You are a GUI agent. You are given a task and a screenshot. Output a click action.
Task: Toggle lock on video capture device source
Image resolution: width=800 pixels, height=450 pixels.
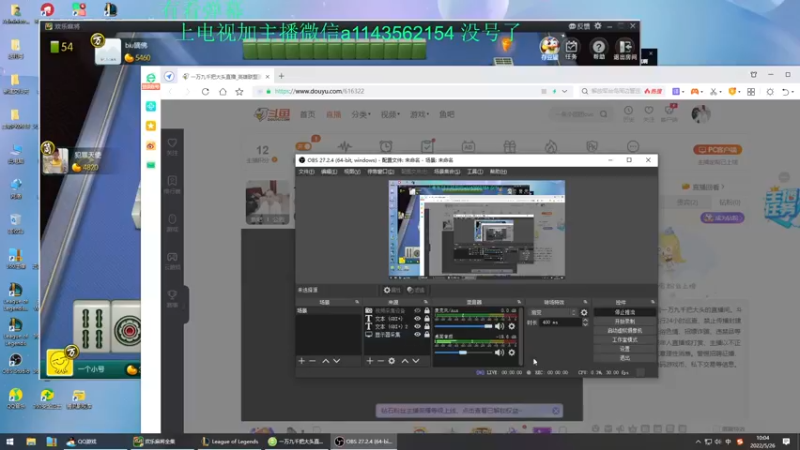(427, 310)
